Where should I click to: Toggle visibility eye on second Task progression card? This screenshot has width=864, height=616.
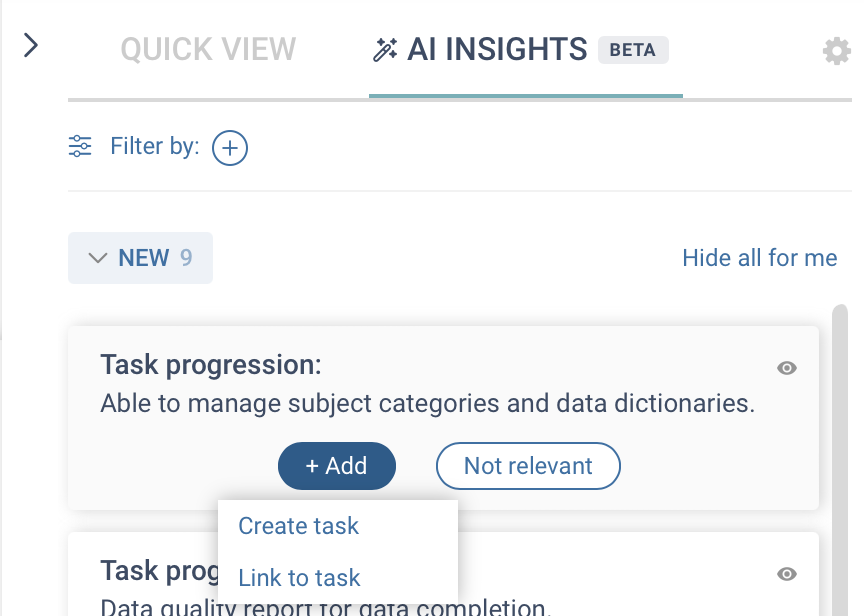787,574
